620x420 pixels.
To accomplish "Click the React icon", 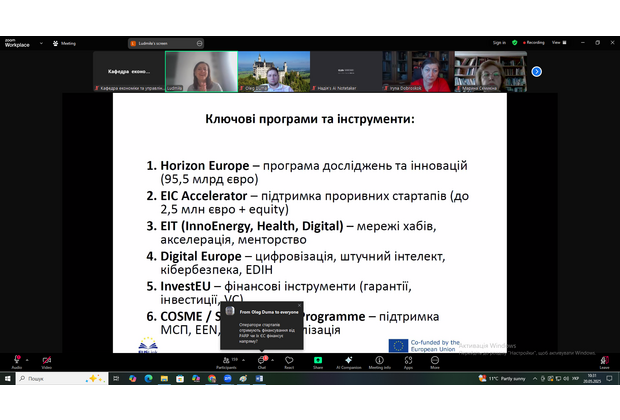I will [289, 361].
